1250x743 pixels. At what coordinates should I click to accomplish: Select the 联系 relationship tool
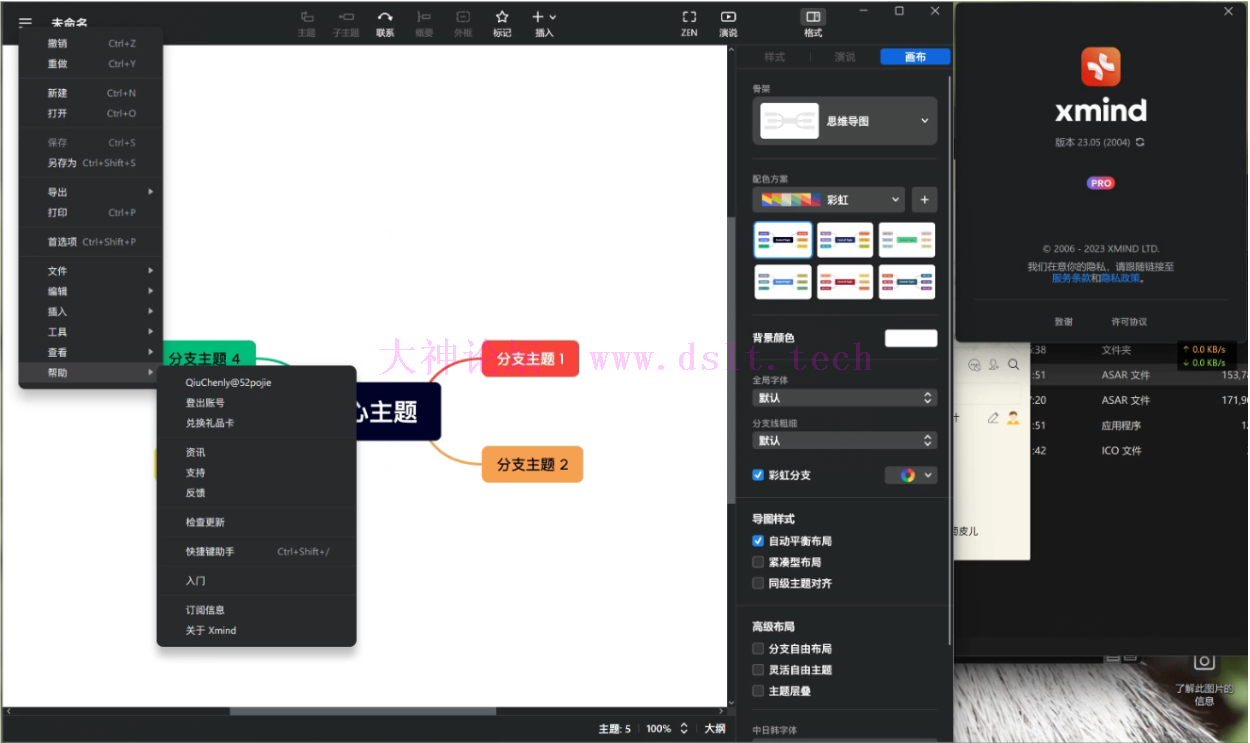[385, 17]
